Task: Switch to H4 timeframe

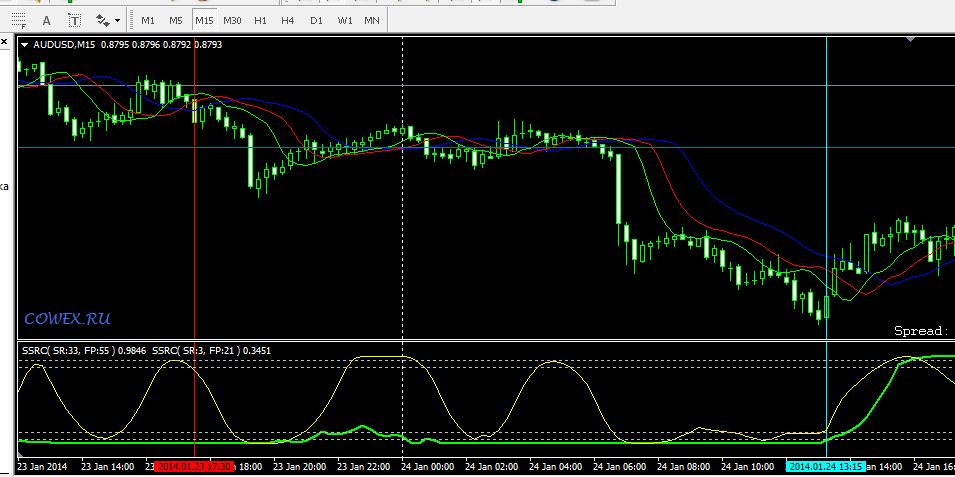Action: [287, 20]
